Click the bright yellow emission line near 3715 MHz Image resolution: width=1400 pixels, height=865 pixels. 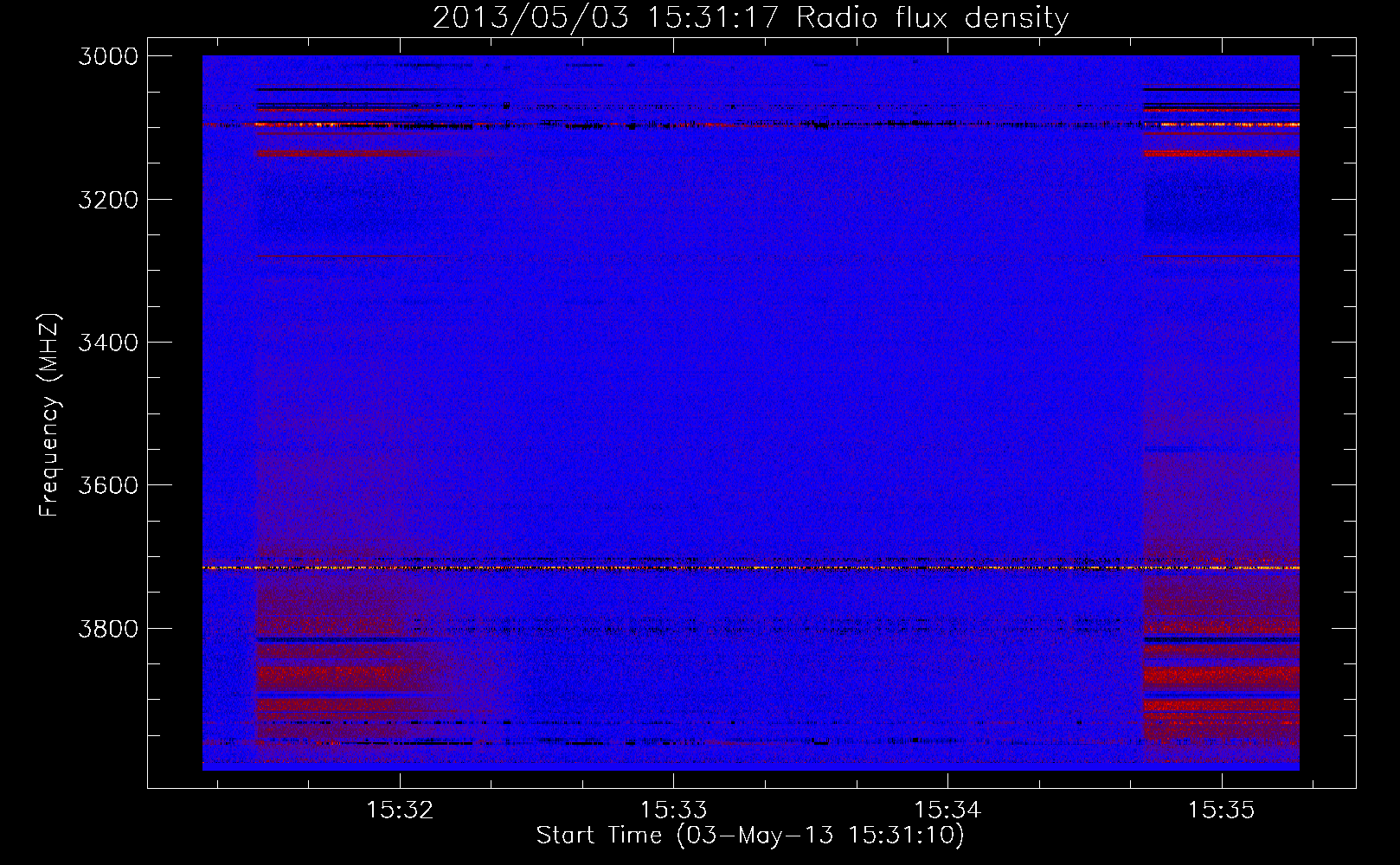pyautogui.click(x=750, y=567)
